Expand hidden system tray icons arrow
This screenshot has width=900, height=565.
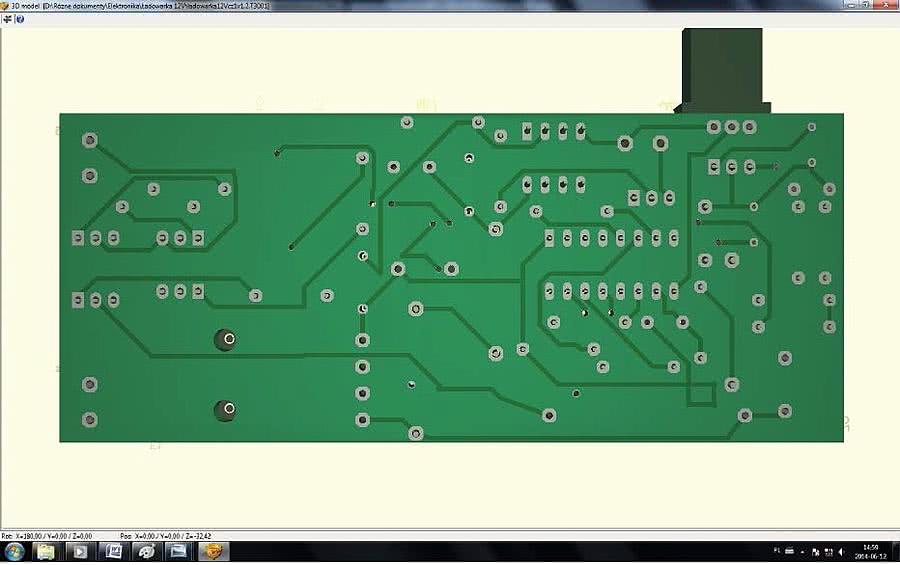pyautogui.click(x=805, y=551)
